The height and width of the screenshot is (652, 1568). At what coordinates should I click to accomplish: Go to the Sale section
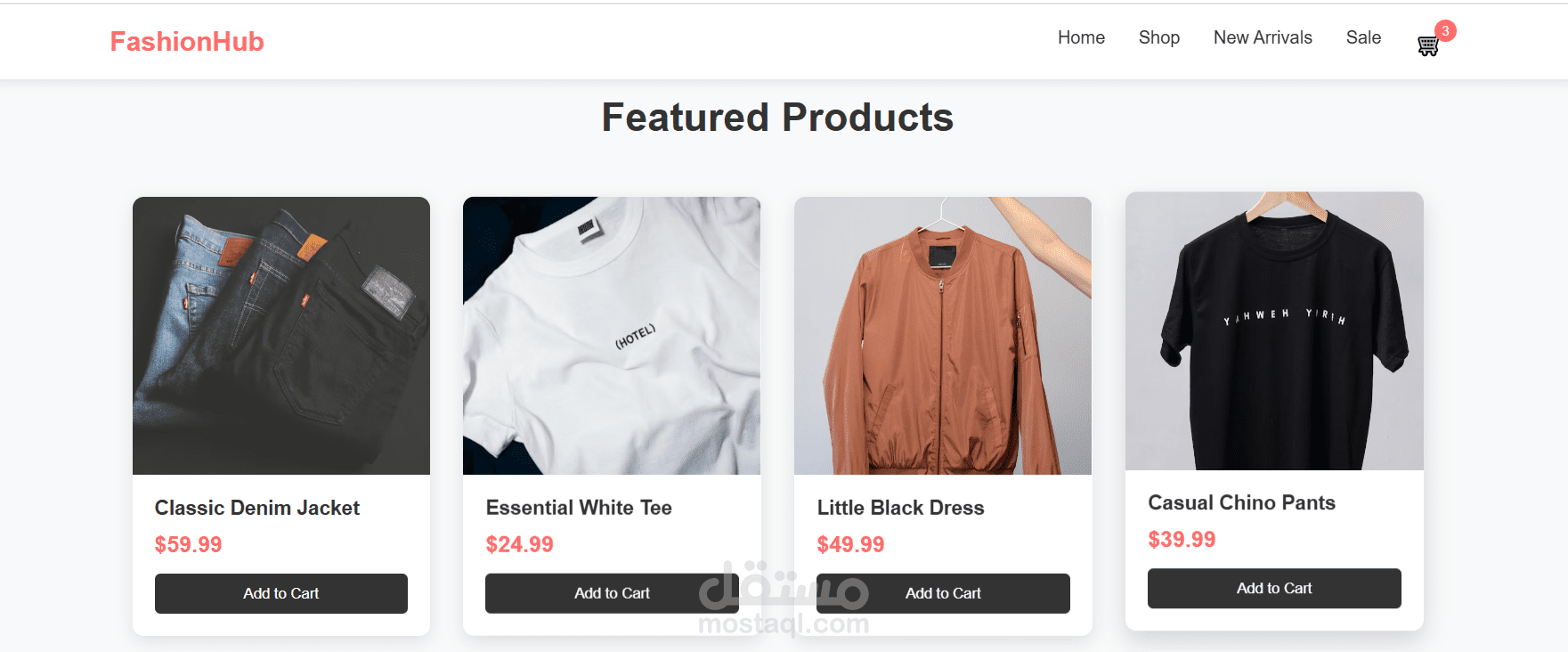click(x=1362, y=37)
